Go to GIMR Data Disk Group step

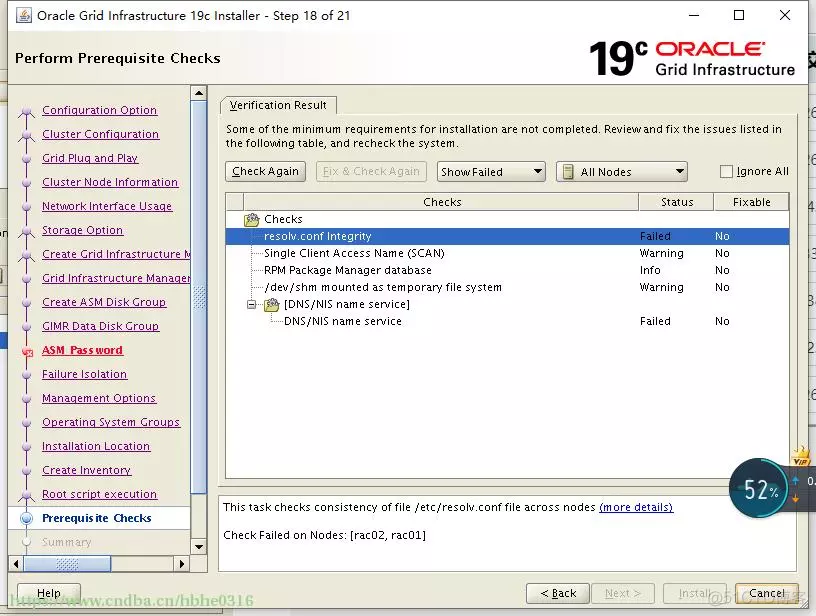coord(100,326)
